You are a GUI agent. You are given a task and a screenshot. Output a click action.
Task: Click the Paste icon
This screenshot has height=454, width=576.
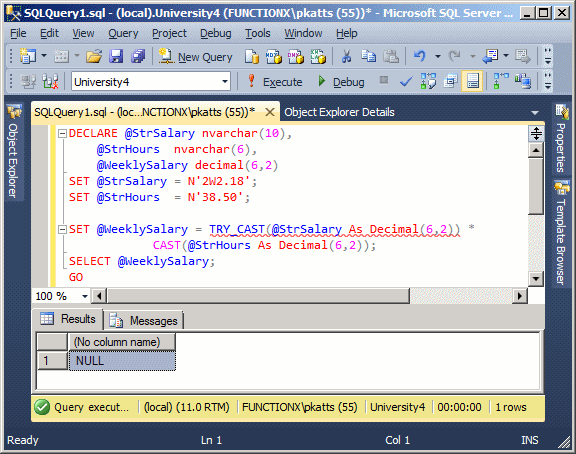(x=391, y=57)
